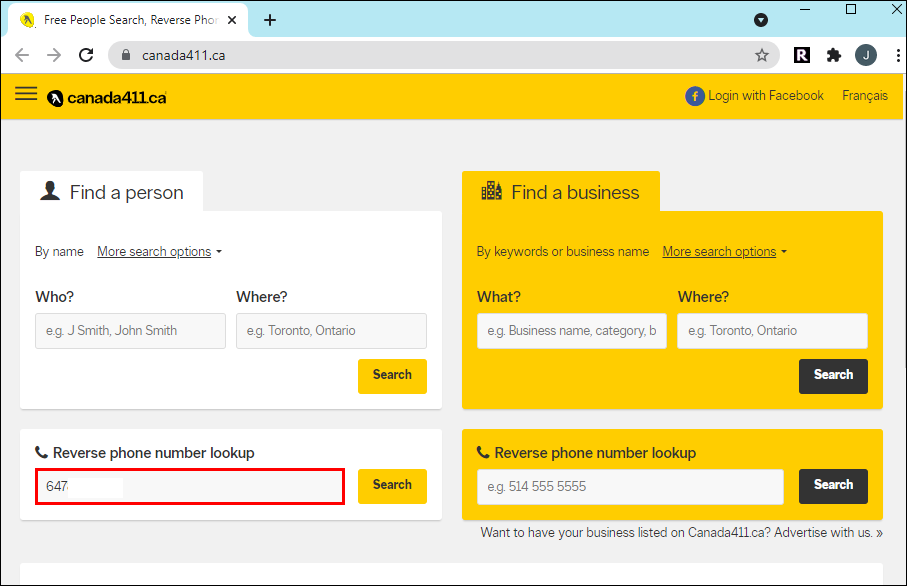Switch language to Français
The height and width of the screenshot is (586, 907).
click(x=865, y=96)
